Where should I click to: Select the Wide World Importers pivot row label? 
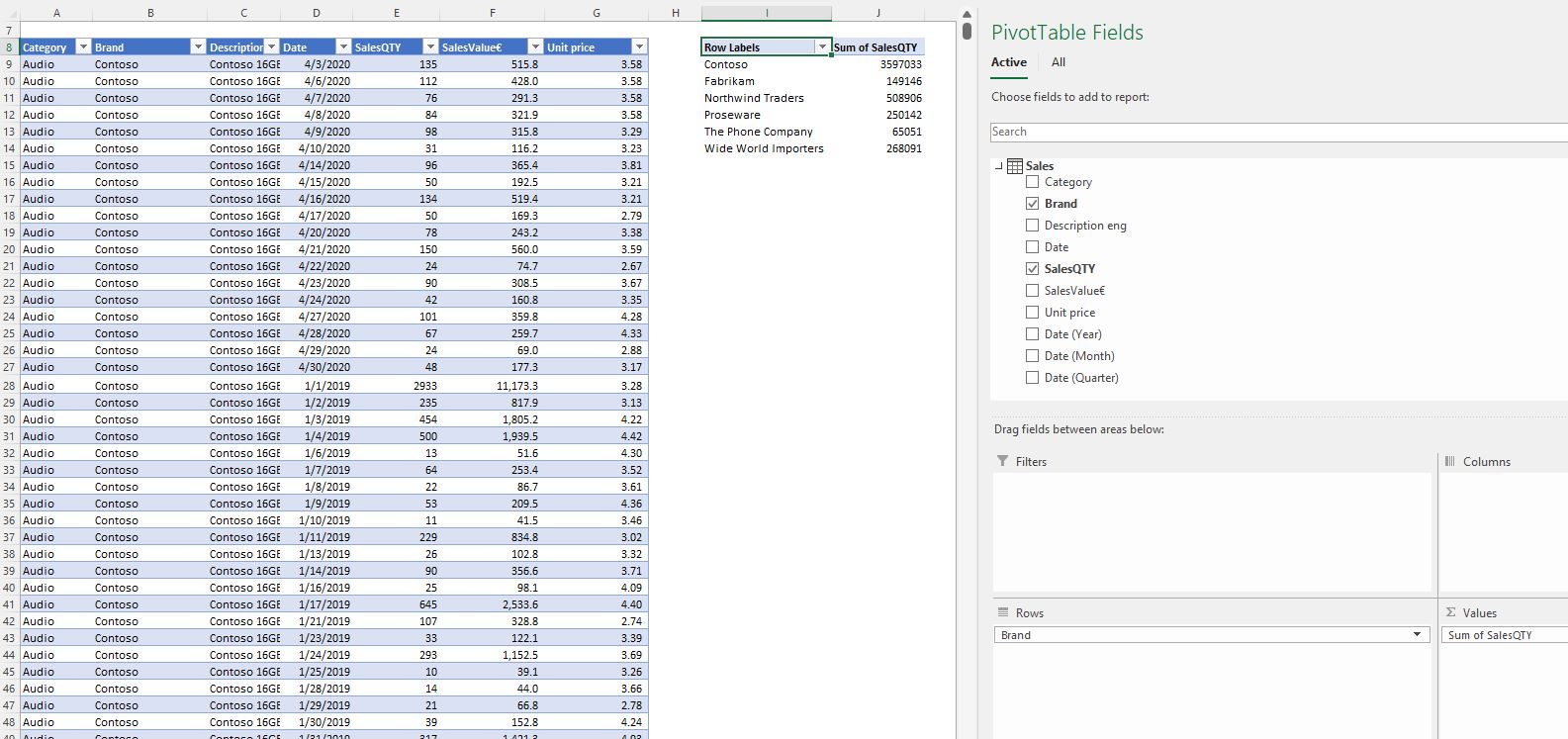pyautogui.click(x=764, y=148)
